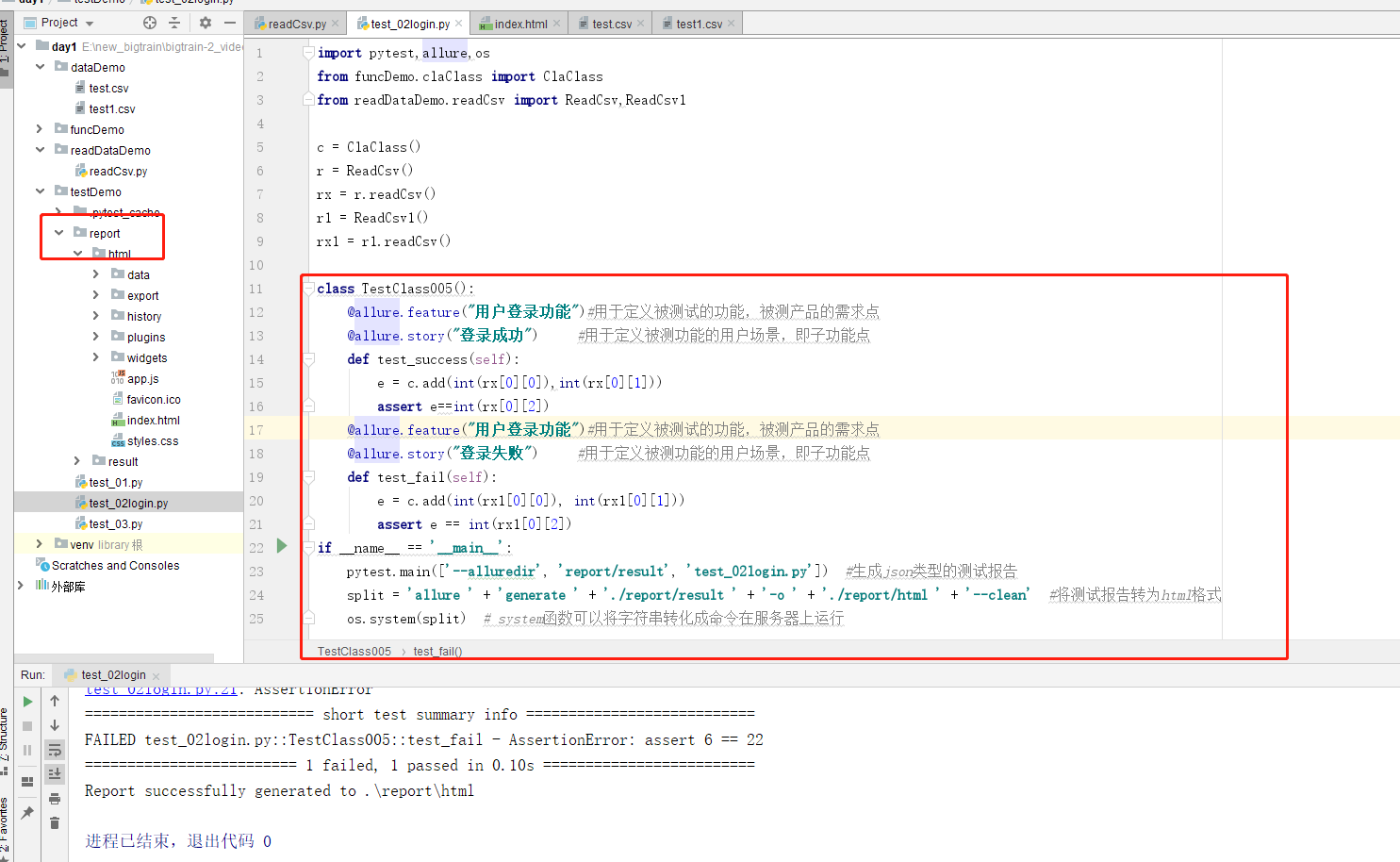Click TestClass005 in the editor breadcrumb
The height and width of the screenshot is (862, 1400).
[x=354, y=651]
